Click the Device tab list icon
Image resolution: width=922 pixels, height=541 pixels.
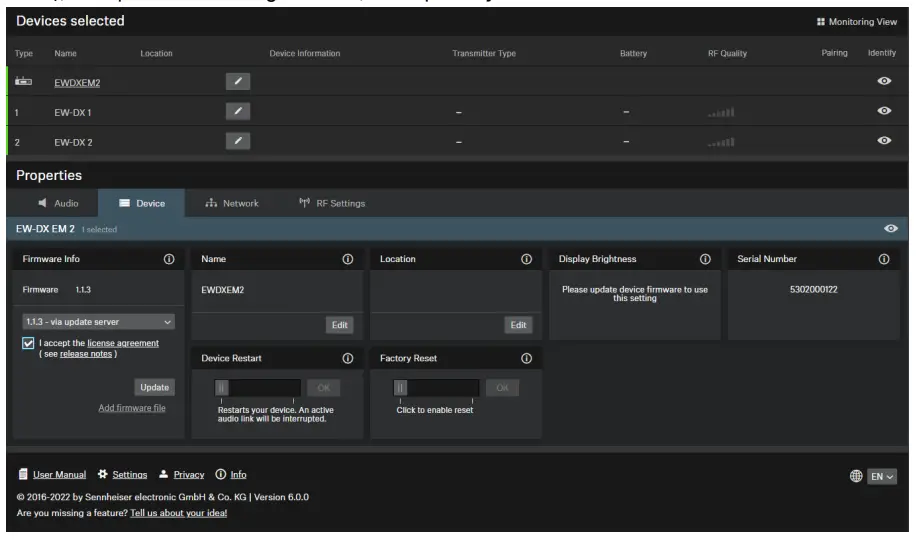(x=125, y=203)
